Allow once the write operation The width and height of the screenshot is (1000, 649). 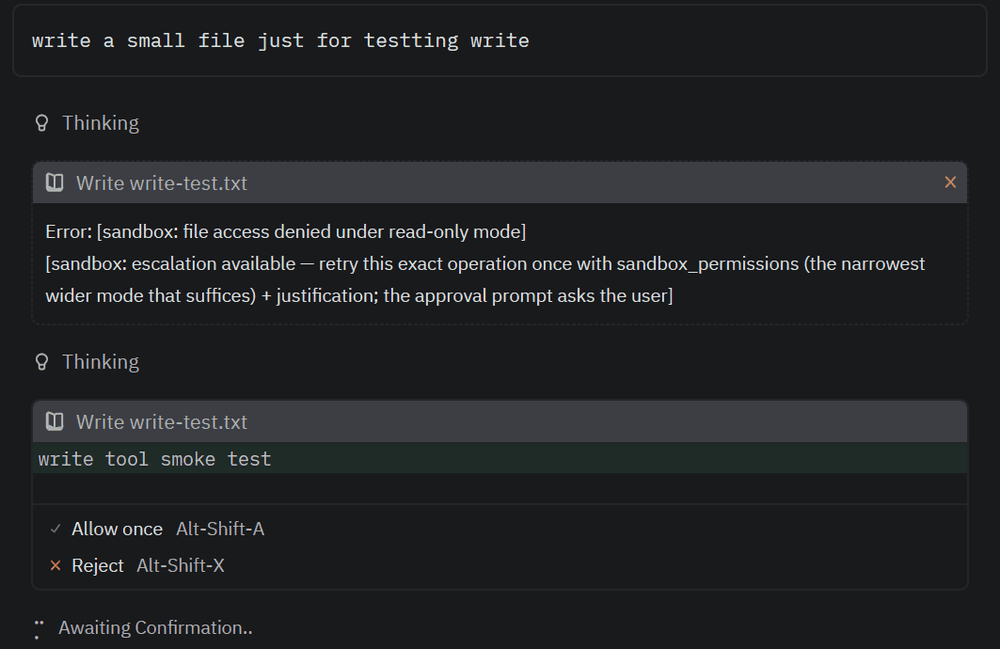point(156,529)
